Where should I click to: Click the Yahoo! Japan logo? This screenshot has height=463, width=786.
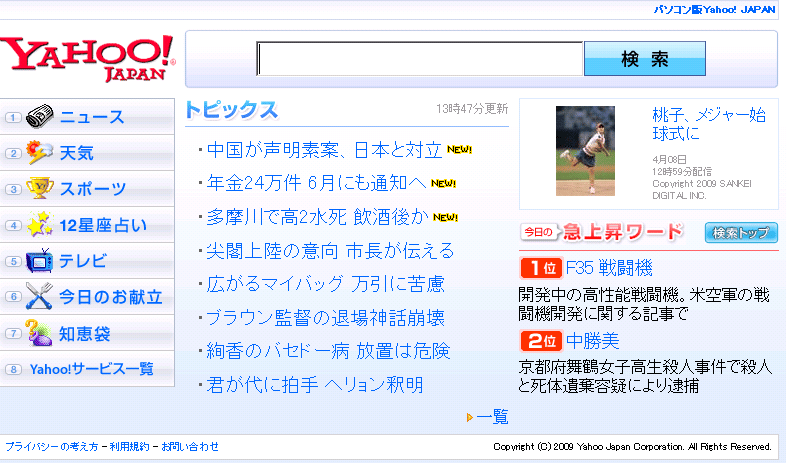[x=88, y=58]
